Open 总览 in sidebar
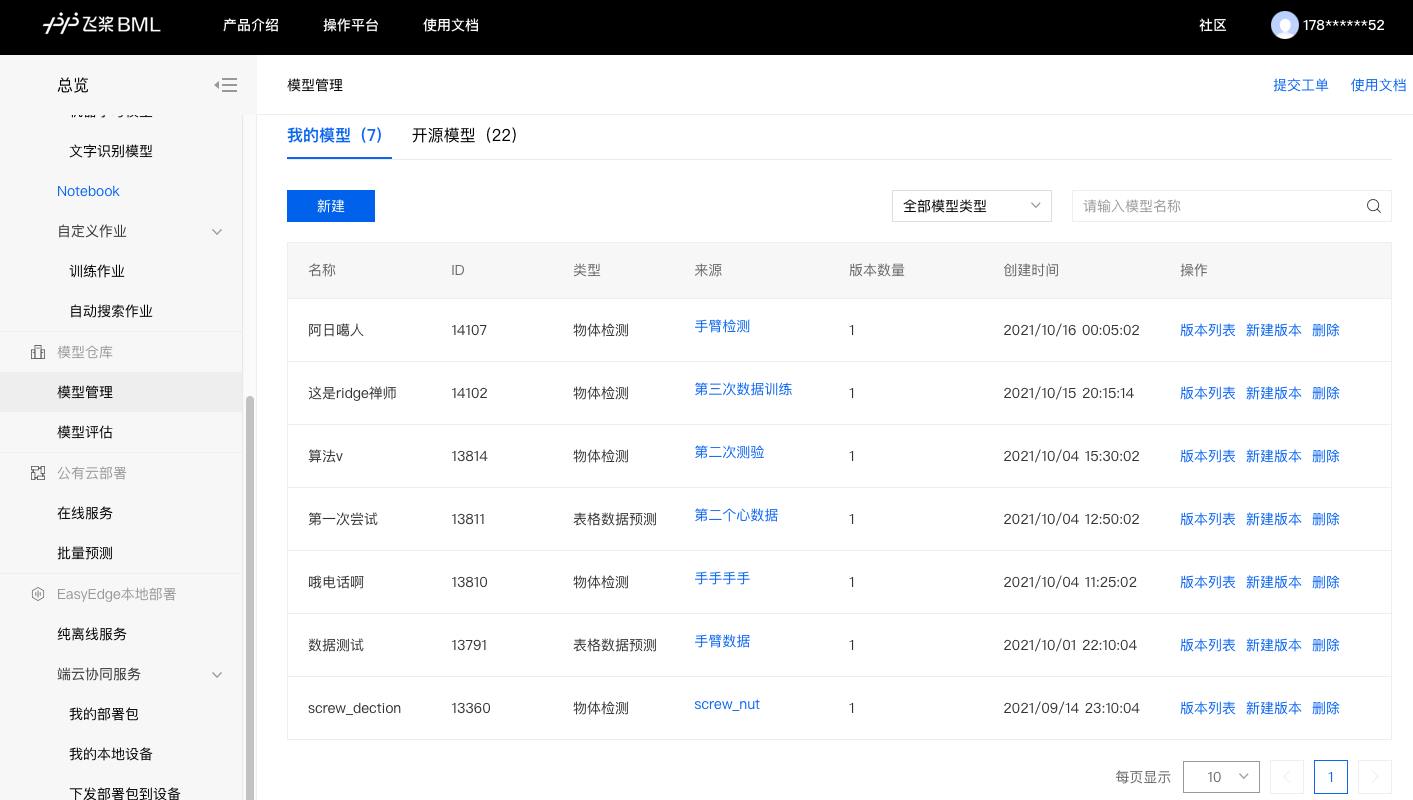The image size is (1413, 800). [x=73, y=86]
